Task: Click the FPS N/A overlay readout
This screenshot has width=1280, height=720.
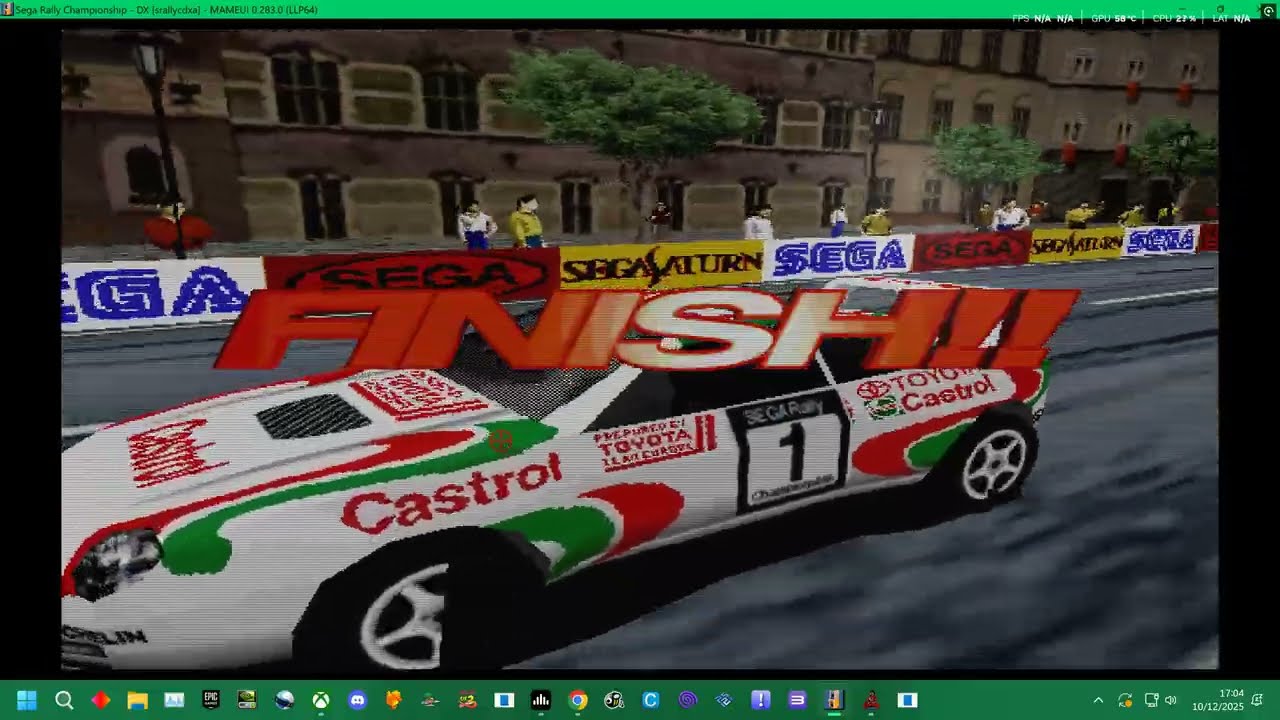Action: [x=1043, y=18]
